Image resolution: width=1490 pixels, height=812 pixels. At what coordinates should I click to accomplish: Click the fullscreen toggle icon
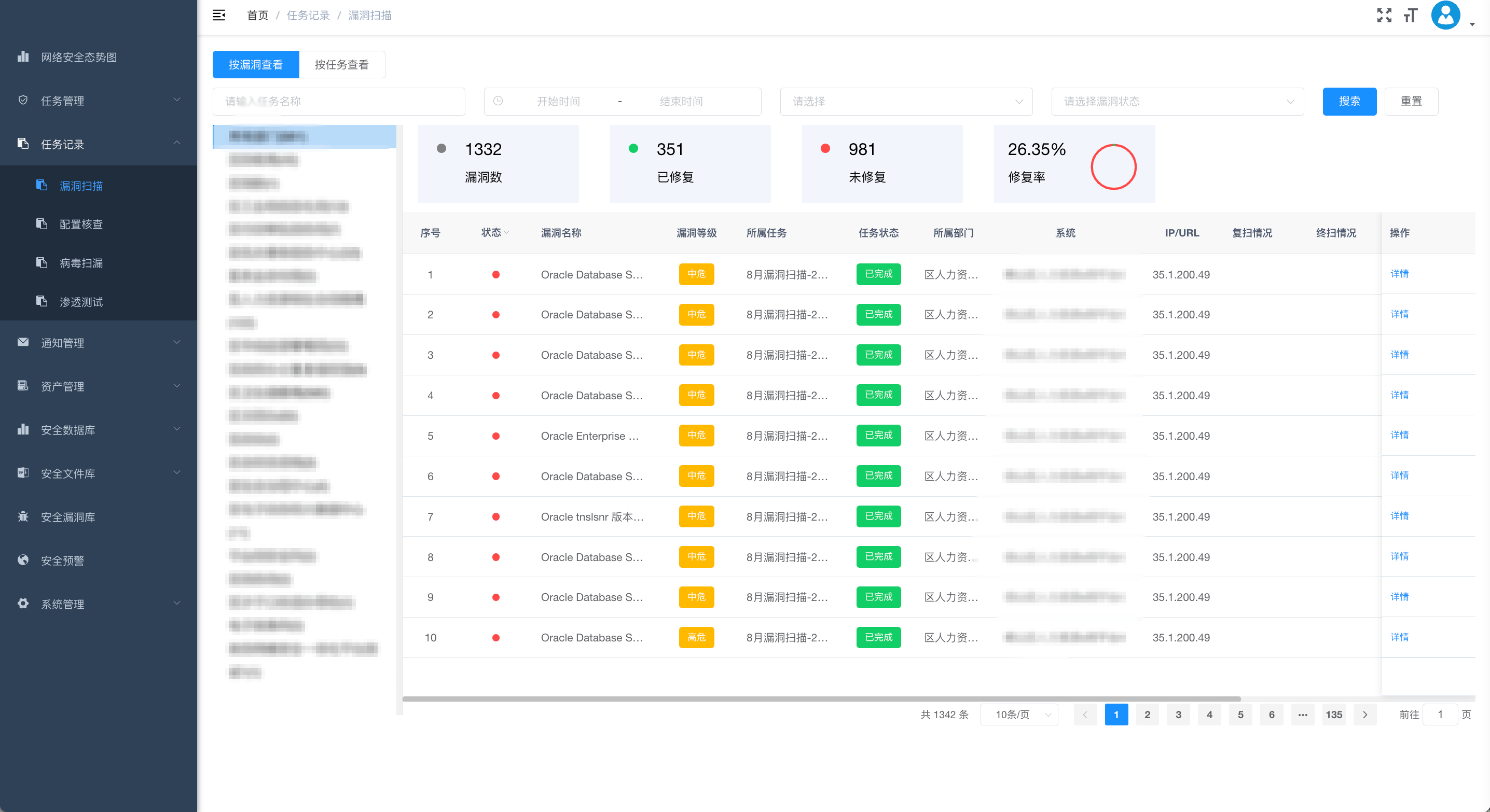pos(1384,16)
